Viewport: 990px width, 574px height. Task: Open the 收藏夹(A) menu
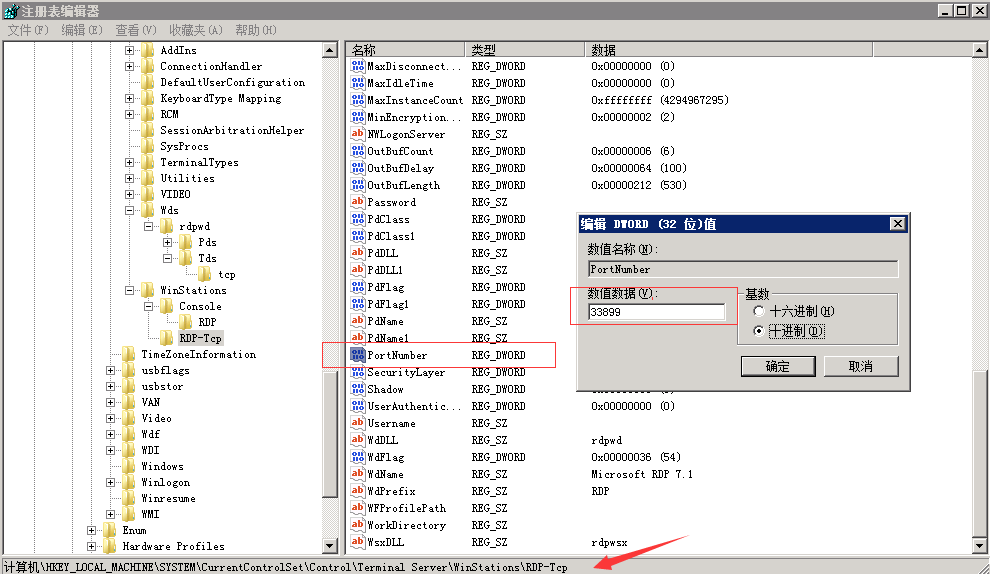pyautogui.click(x=196, y=30)
